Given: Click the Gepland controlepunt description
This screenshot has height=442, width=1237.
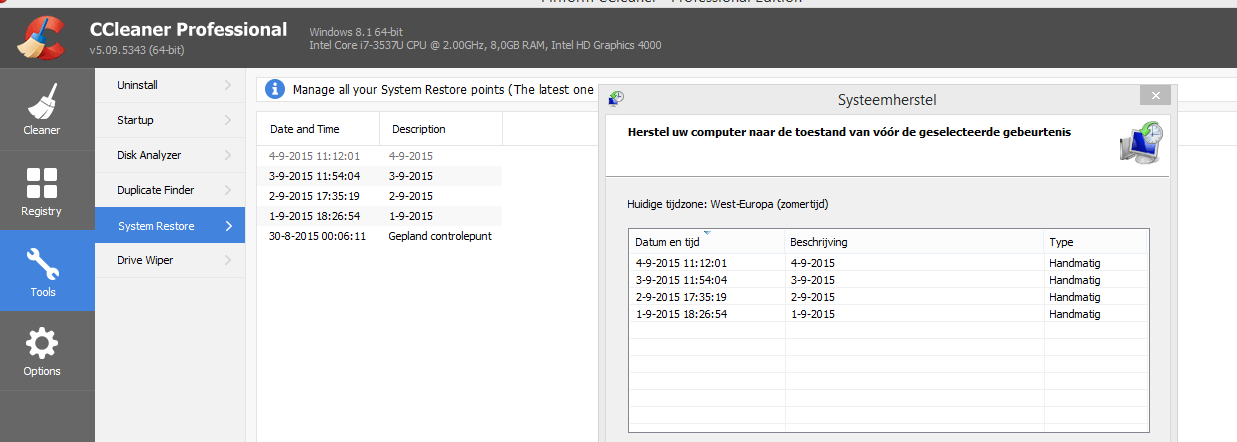Looking at the screenshot, I should click(439, 236).
